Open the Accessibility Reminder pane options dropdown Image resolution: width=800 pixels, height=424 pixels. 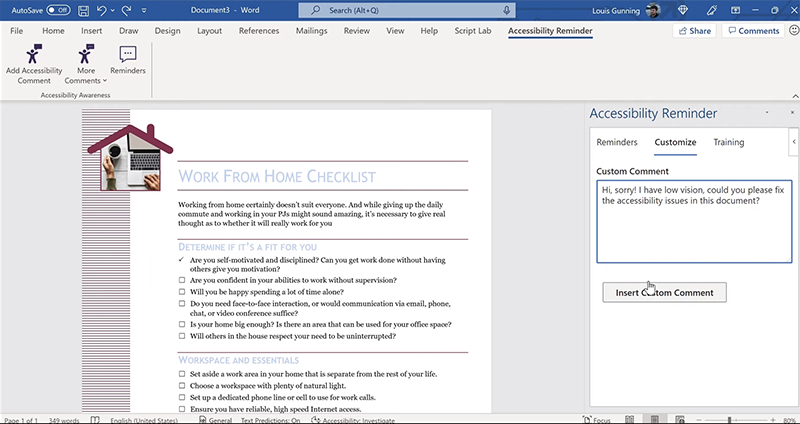pos(765,114)
